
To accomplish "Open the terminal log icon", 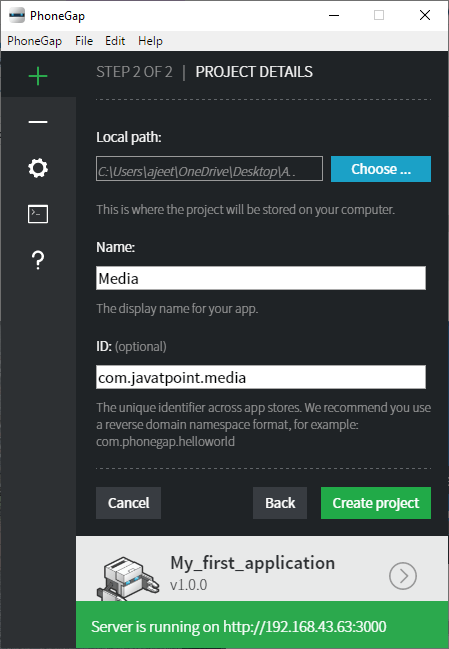I will point(38,214).
